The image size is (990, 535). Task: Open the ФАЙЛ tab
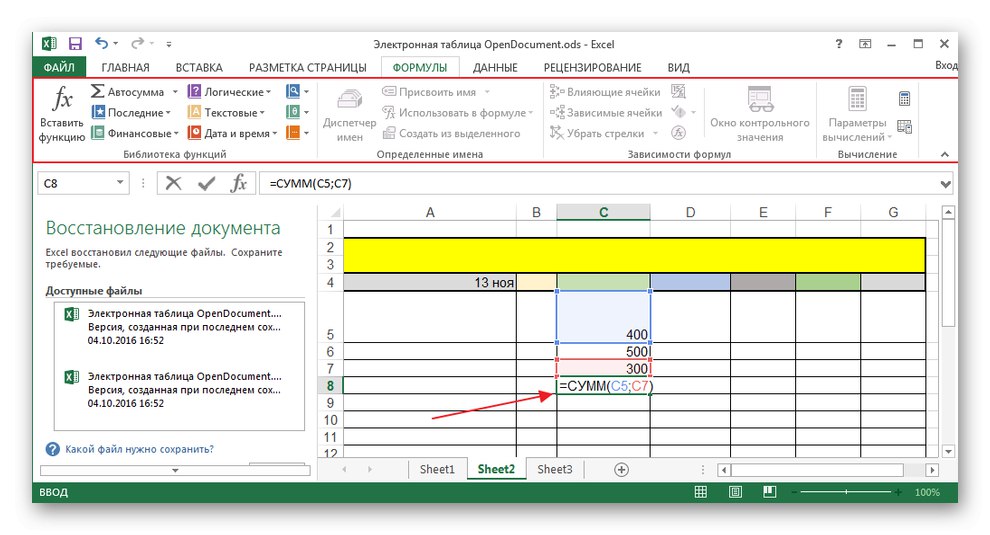coord(59,68)
